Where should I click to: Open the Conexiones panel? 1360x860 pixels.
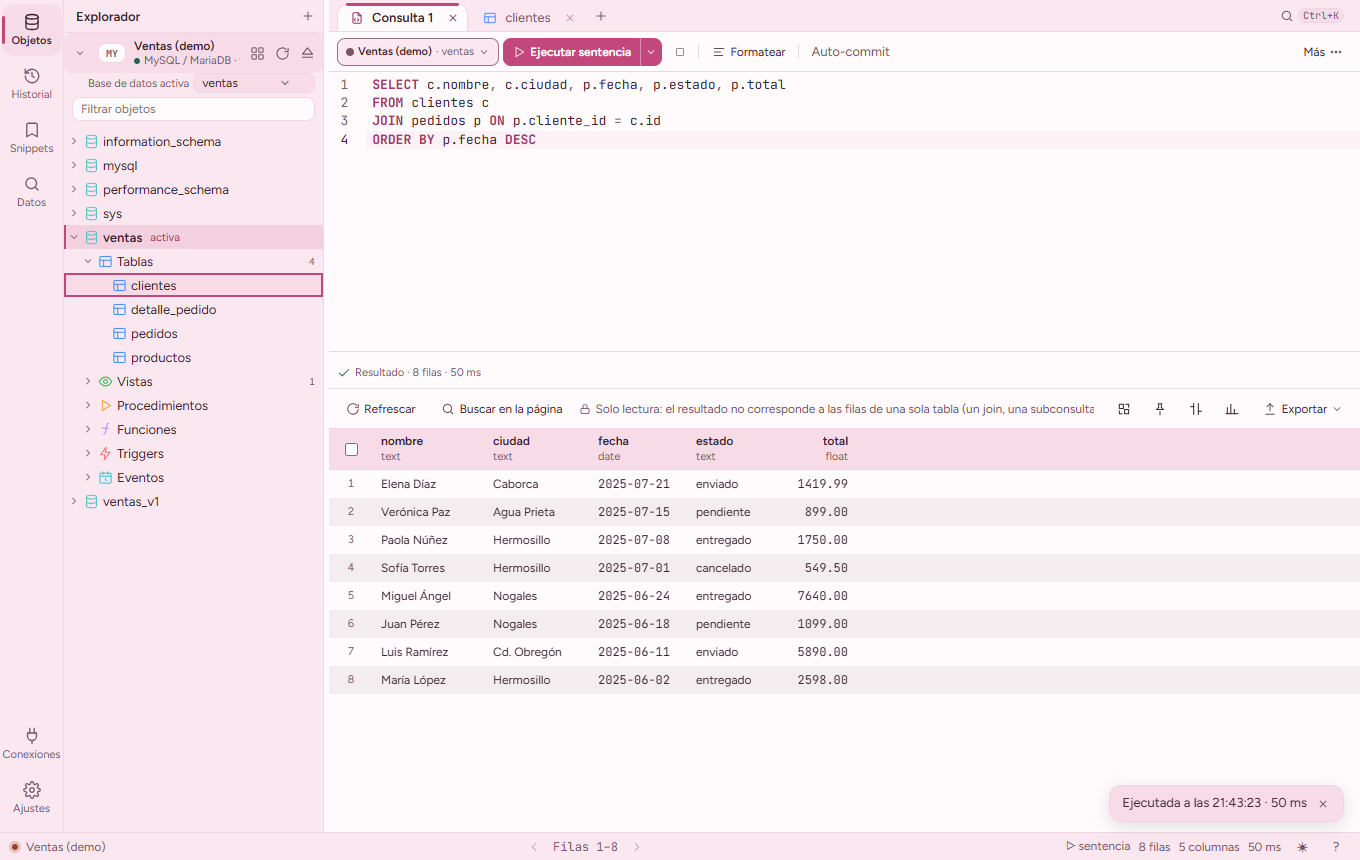31,743
